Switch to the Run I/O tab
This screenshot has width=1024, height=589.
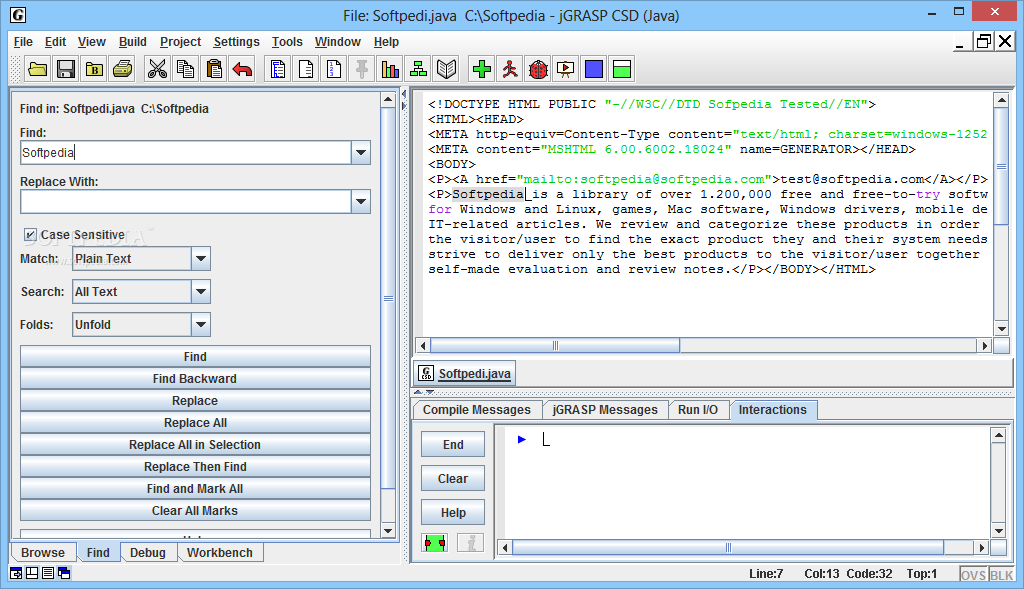(x=697, y=409)
